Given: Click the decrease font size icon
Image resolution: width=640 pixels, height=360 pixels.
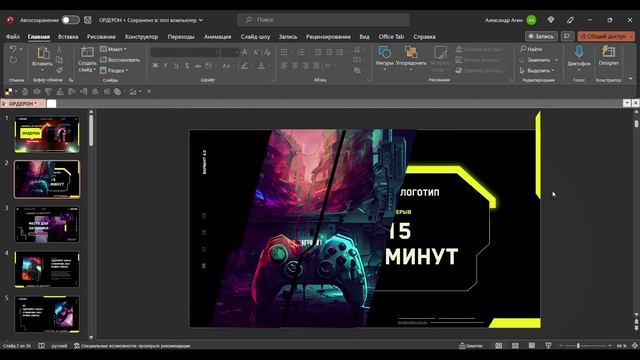Looking at the screenshot, I should [x=256, y=52].
